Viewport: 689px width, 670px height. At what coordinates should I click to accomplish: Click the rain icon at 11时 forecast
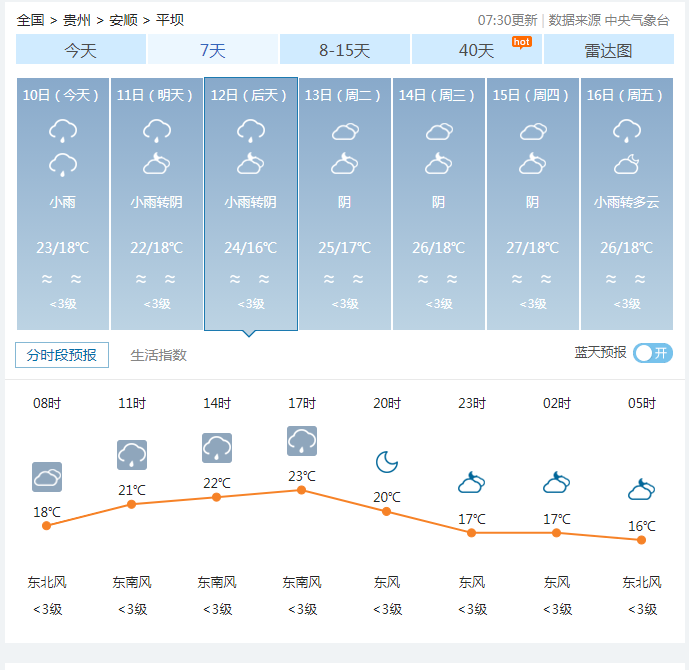[x=132, y=455]
